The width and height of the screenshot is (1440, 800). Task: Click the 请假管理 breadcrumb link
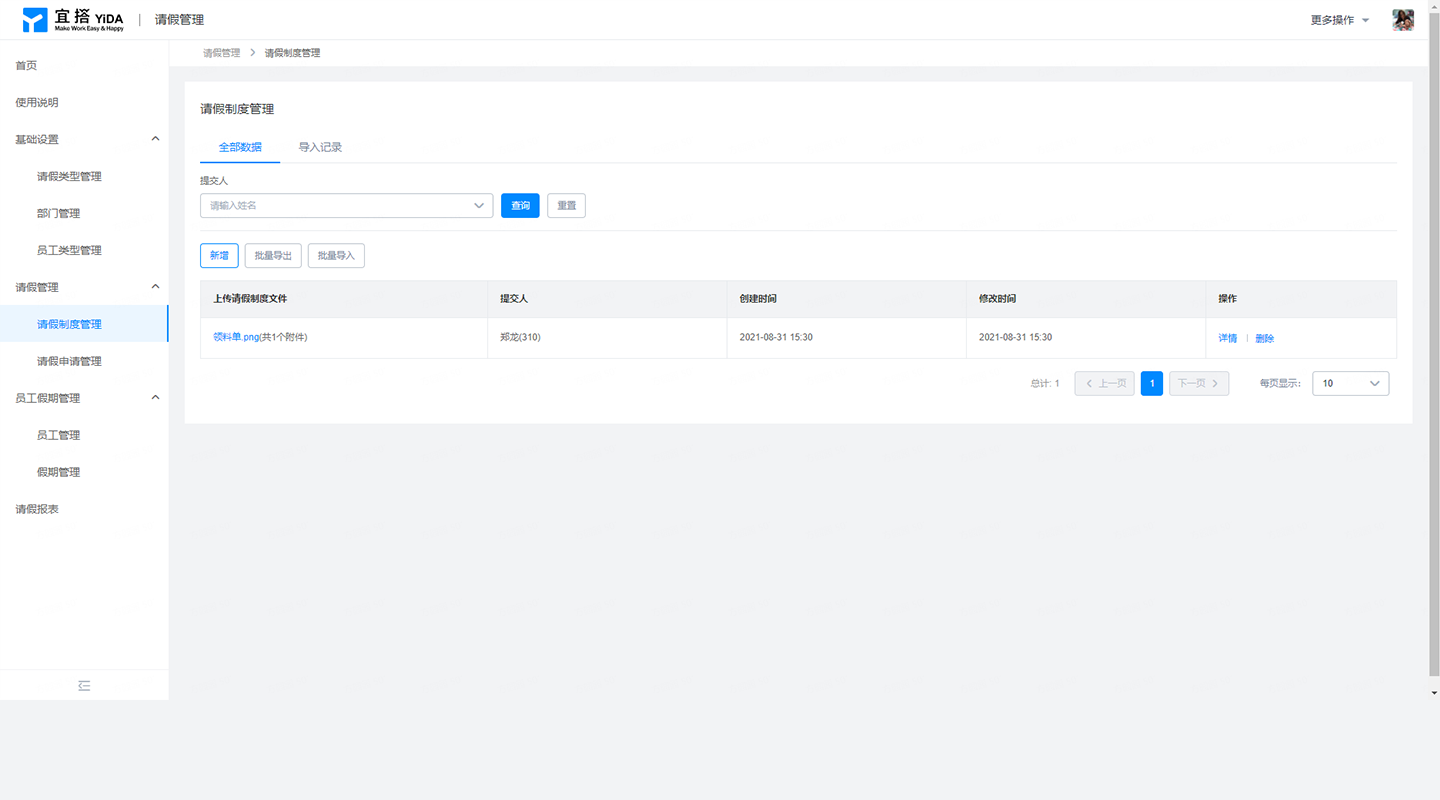click(x=221, y=53)
